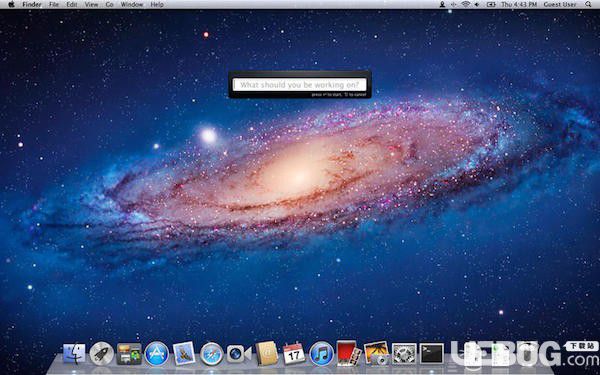The image size is (600, 375).
Task: Click the battery status icon
Action: (491, 4)
